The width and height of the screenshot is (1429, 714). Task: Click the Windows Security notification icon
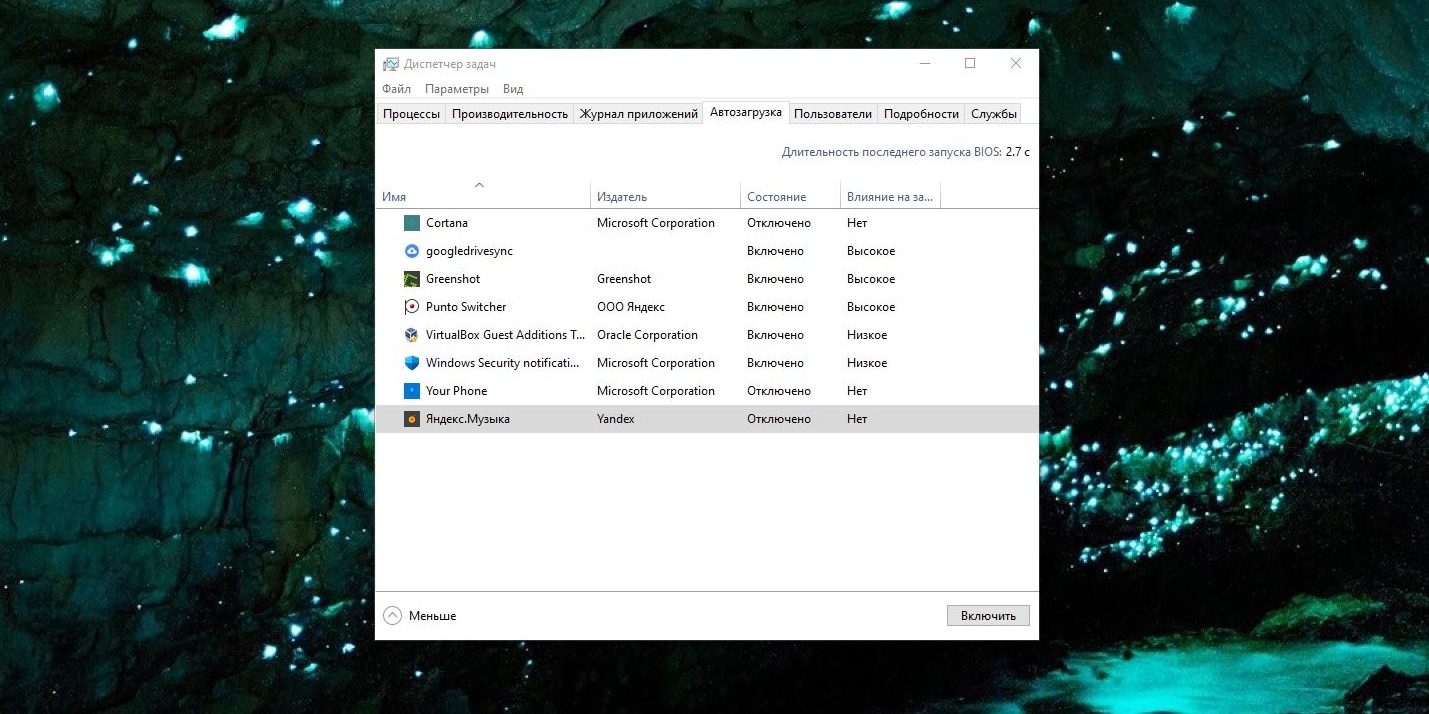(x=413, y=363)
